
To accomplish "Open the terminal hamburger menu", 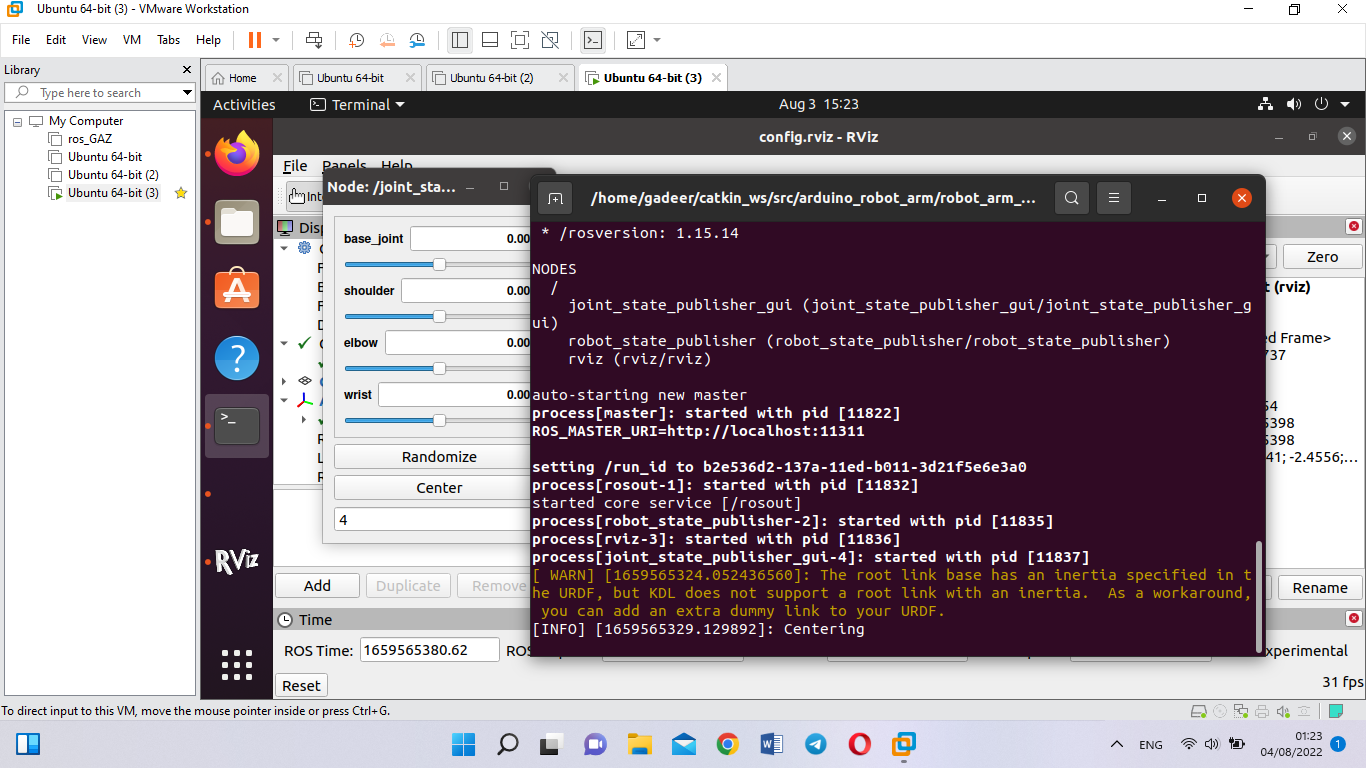I will (x=1113, y=197).
